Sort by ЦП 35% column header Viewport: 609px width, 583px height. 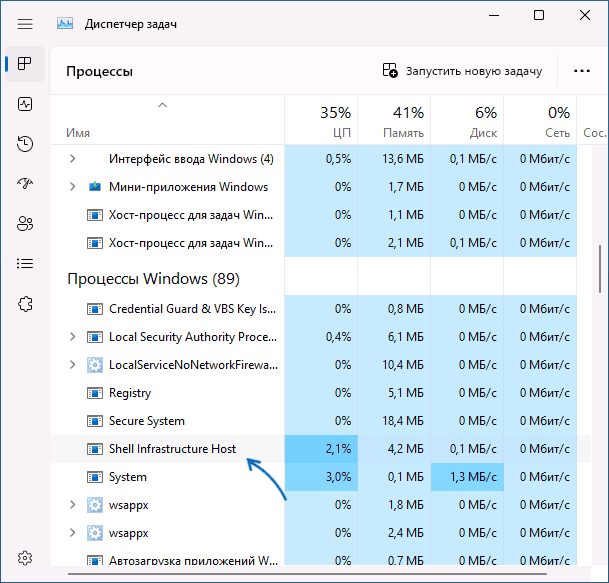coord(321,121)
